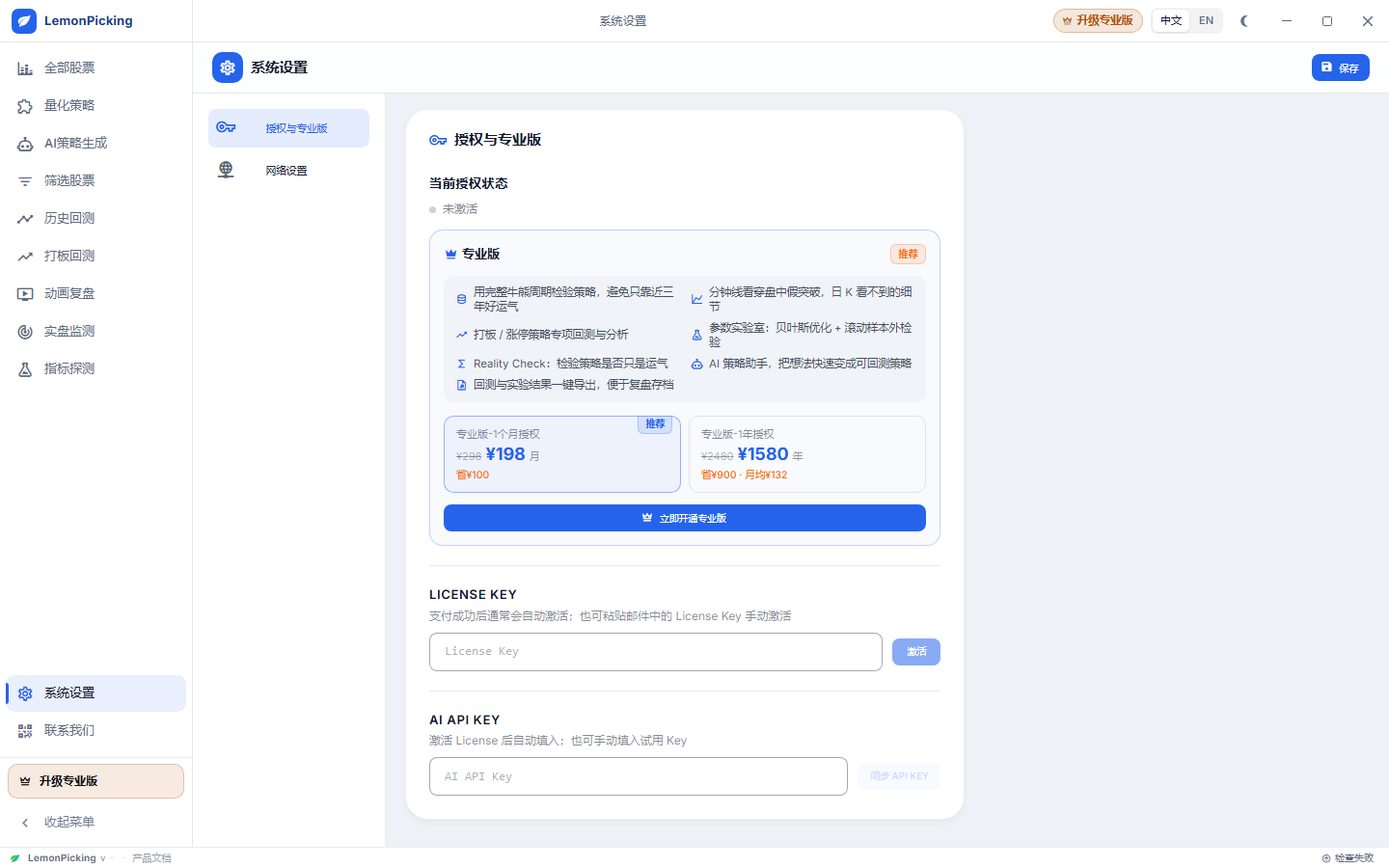The image size is (1389, 868).
Task: Open the 授权与专业版 settings tab
Action: [288, 128]
